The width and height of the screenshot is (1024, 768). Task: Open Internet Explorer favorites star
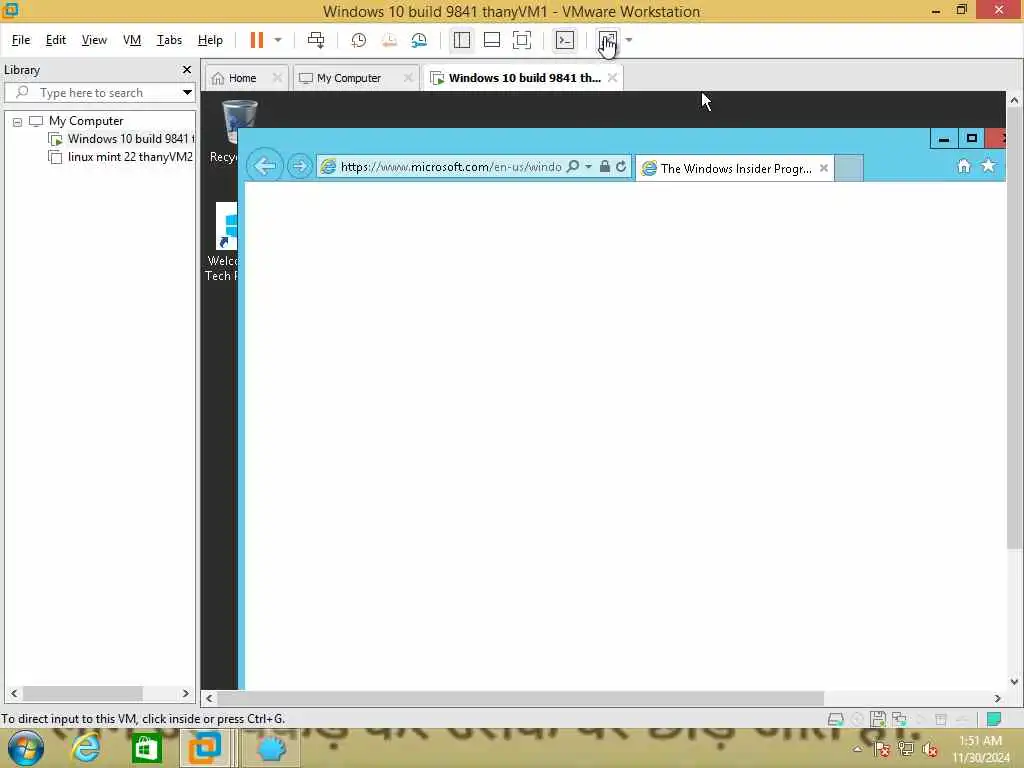[x=989, y=166]
